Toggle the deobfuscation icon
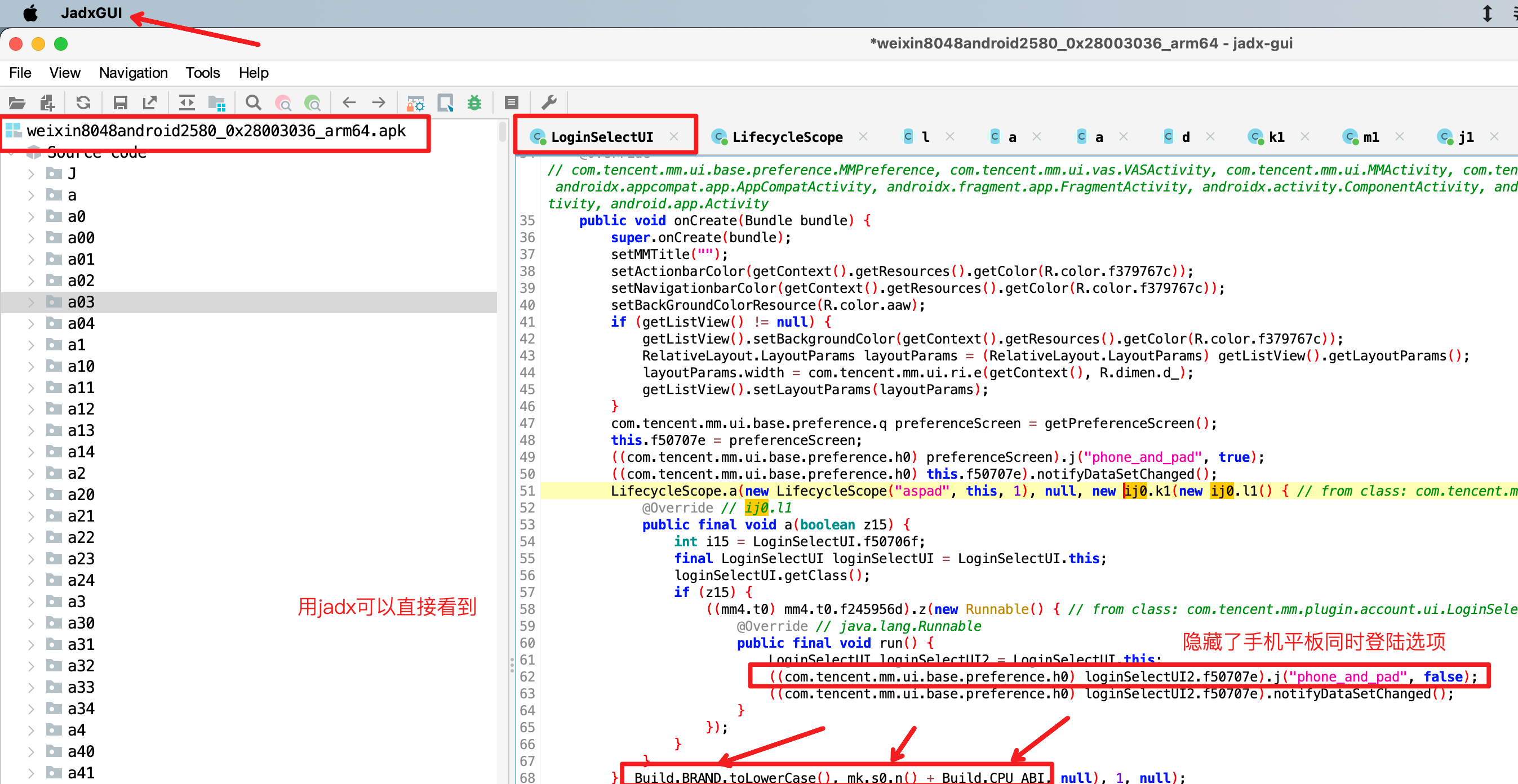The height and width of the screenshot is (784, 1518). tap(415, 103)
